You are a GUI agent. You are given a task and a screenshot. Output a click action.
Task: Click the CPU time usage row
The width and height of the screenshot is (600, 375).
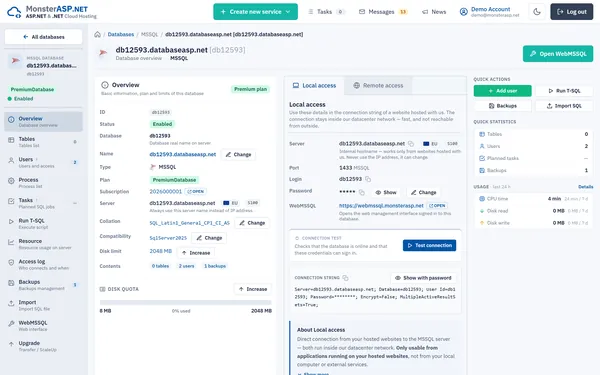click(533, 199)
